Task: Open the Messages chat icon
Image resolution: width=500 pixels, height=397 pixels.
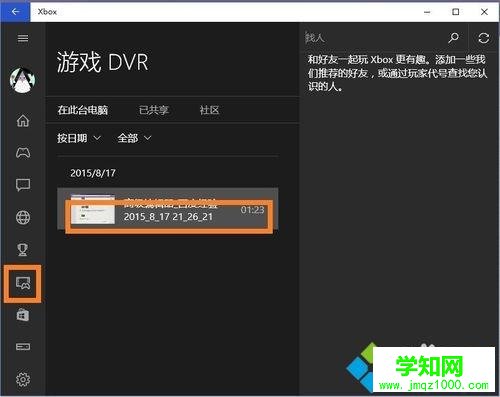Action: click(23, 185)
